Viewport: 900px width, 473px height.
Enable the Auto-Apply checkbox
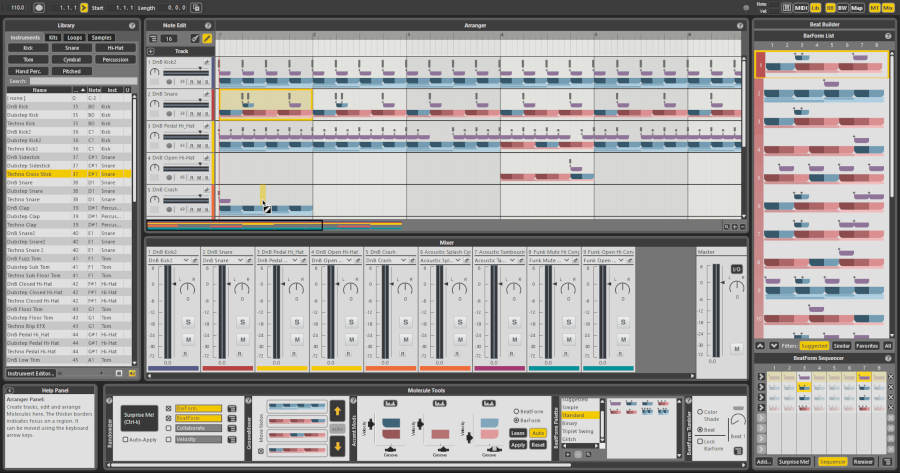[x=126, y=440]
